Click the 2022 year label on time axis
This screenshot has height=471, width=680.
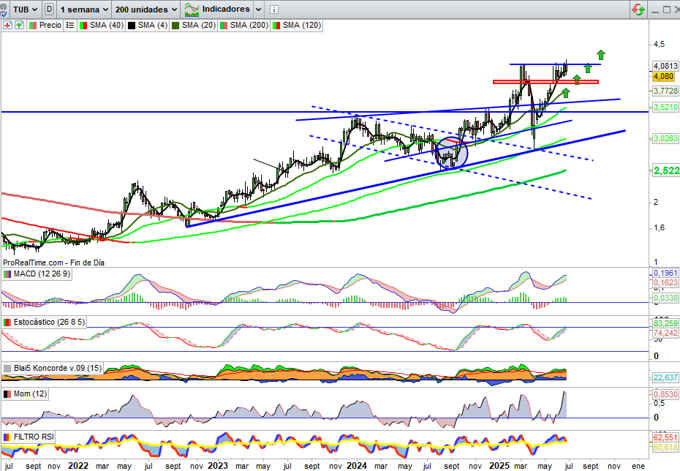78,466
